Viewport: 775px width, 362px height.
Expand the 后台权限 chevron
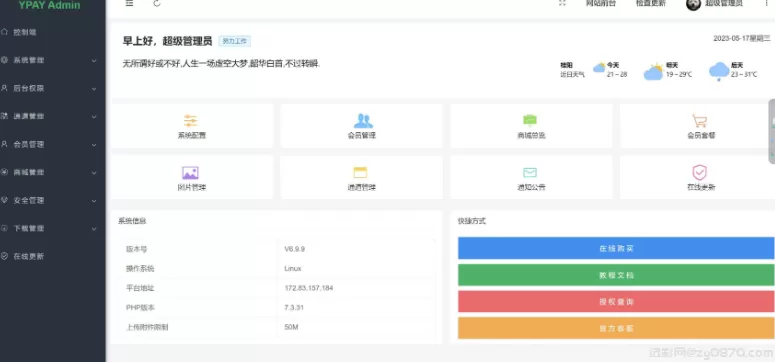94,89
